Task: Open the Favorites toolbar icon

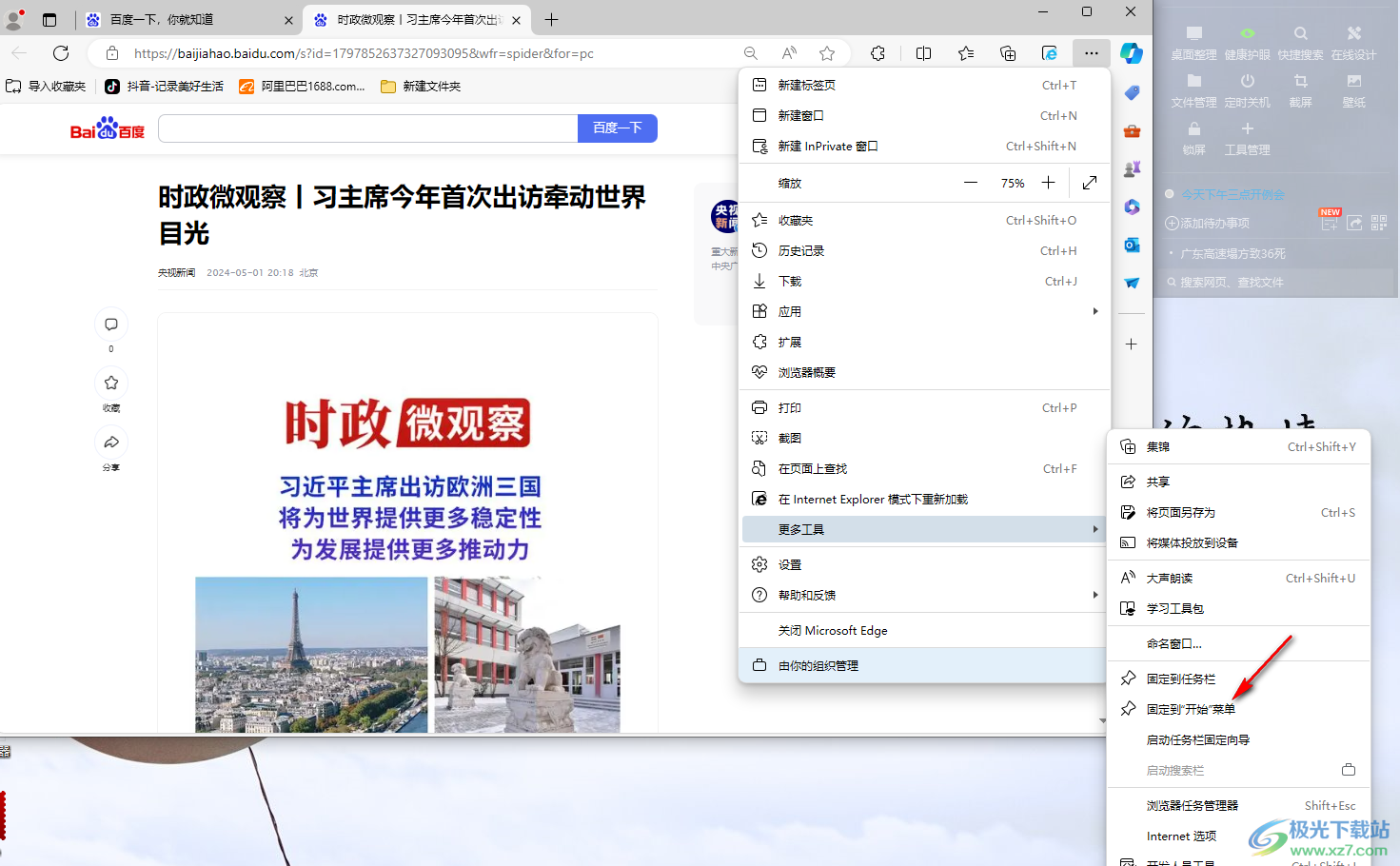Action: point(966,53)
